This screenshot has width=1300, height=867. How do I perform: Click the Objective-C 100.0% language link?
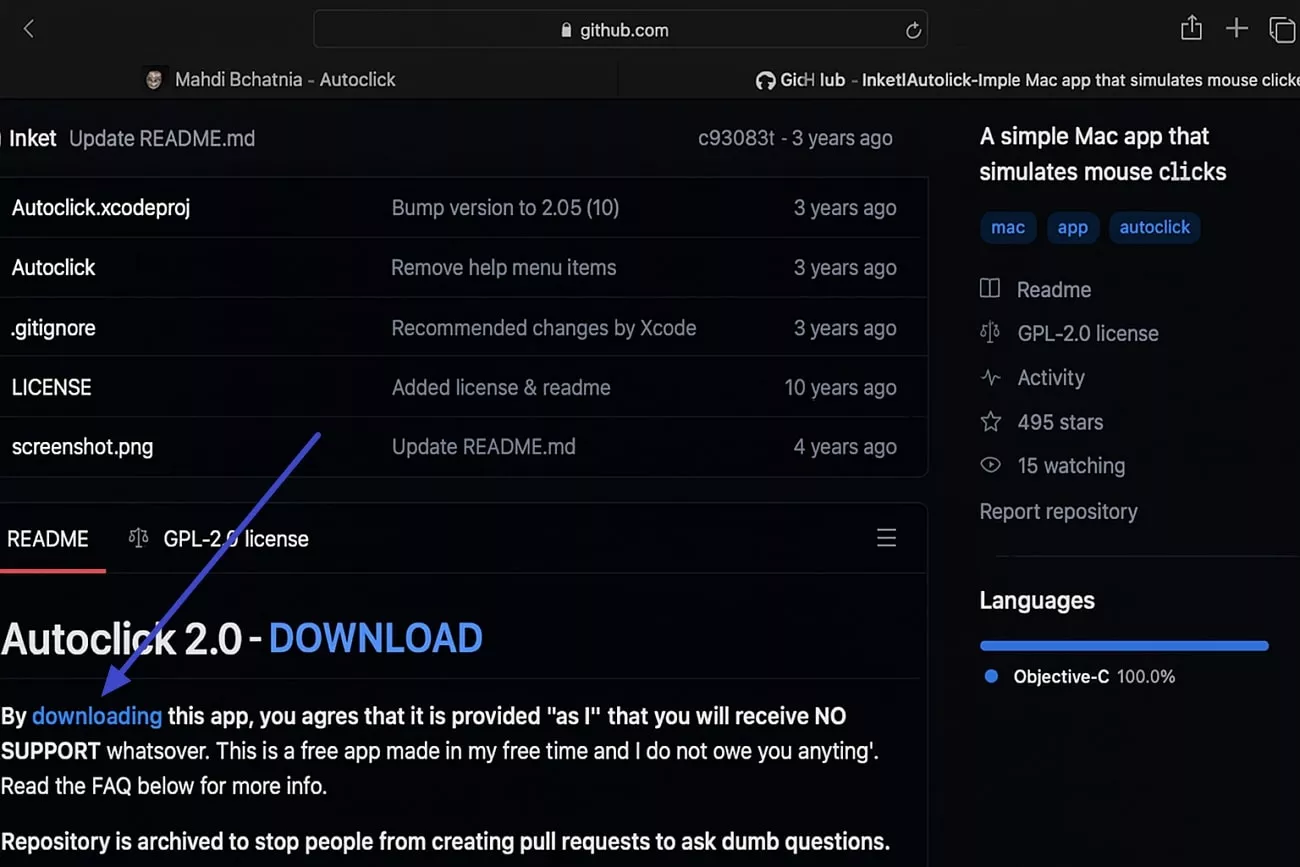tap(1094, 677)
